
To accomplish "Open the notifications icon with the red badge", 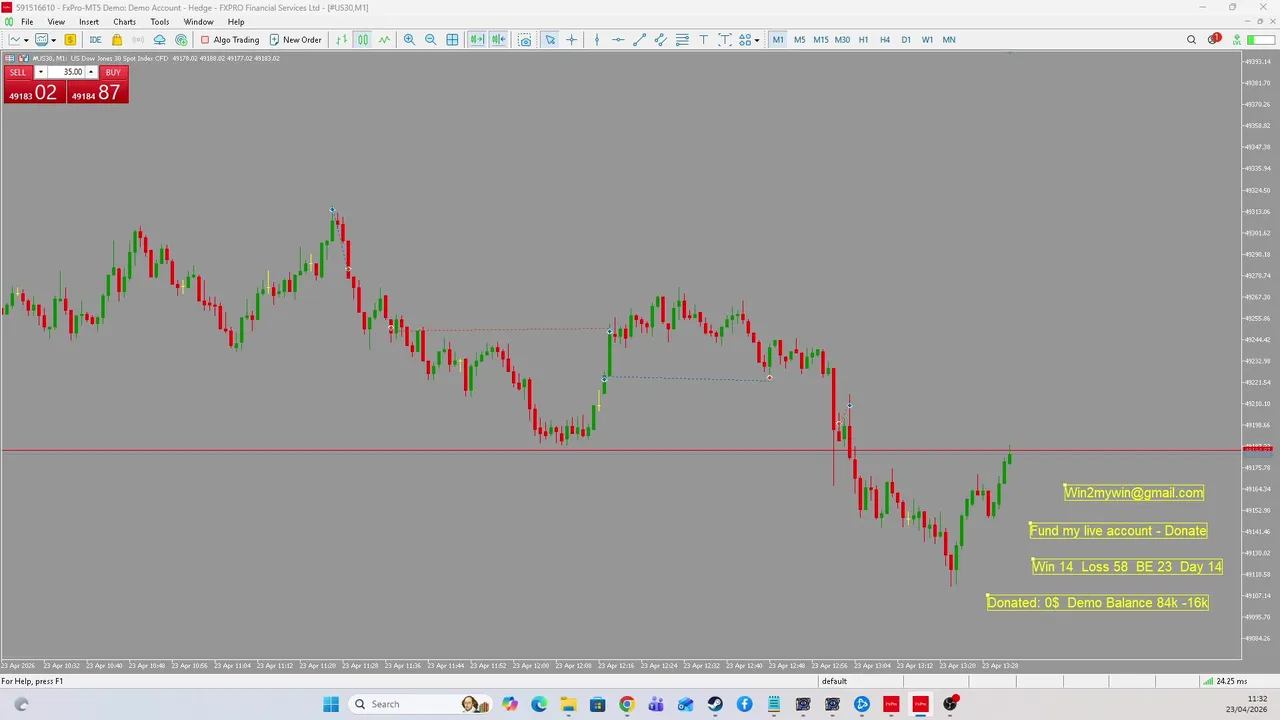I will point(1213,40).
